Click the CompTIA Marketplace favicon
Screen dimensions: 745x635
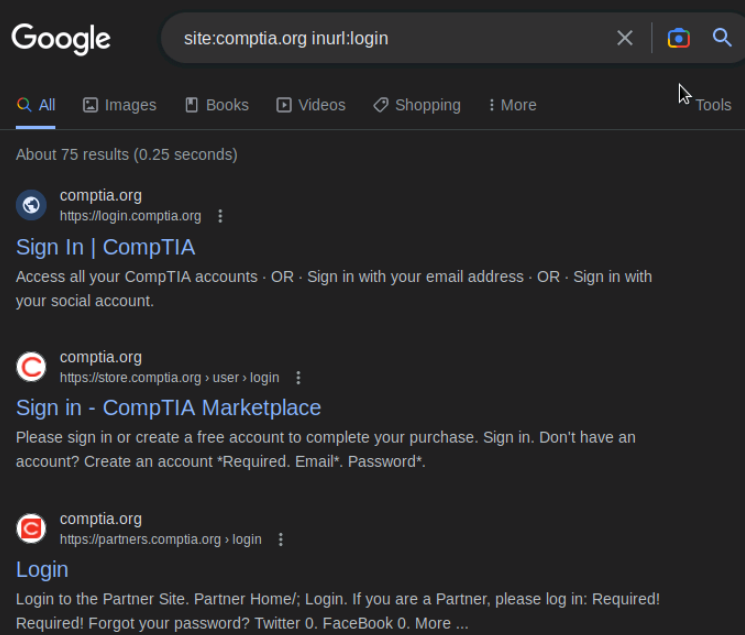[x=31, y=367]
